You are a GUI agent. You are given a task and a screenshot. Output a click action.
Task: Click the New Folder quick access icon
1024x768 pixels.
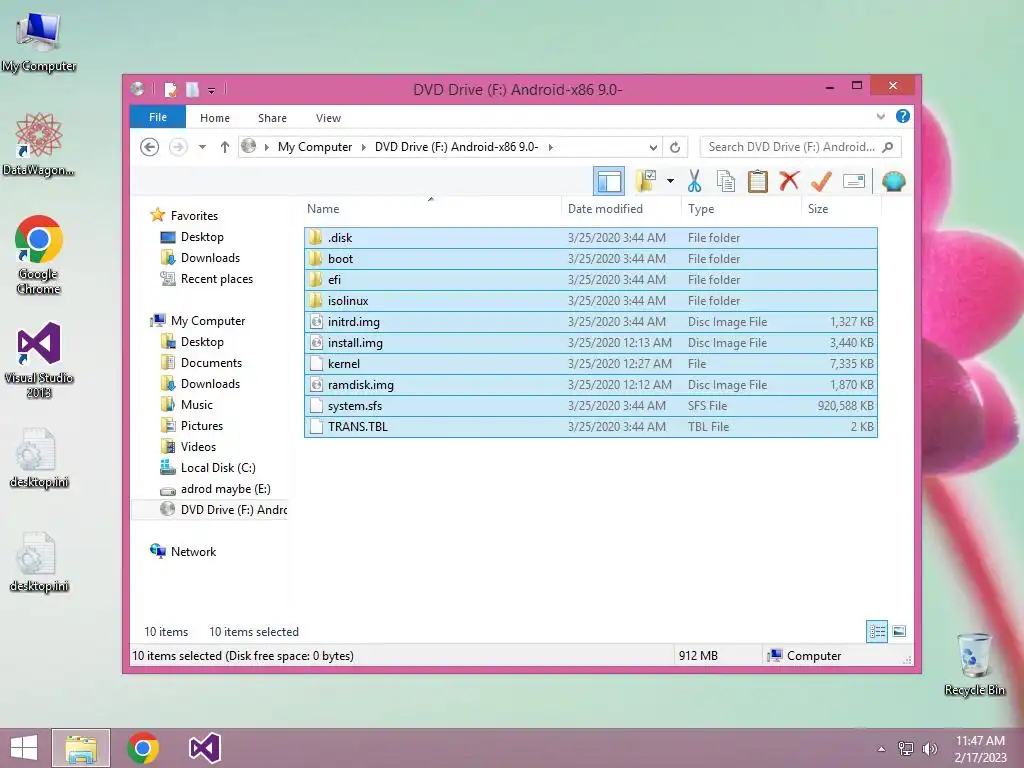click(193, 89)
